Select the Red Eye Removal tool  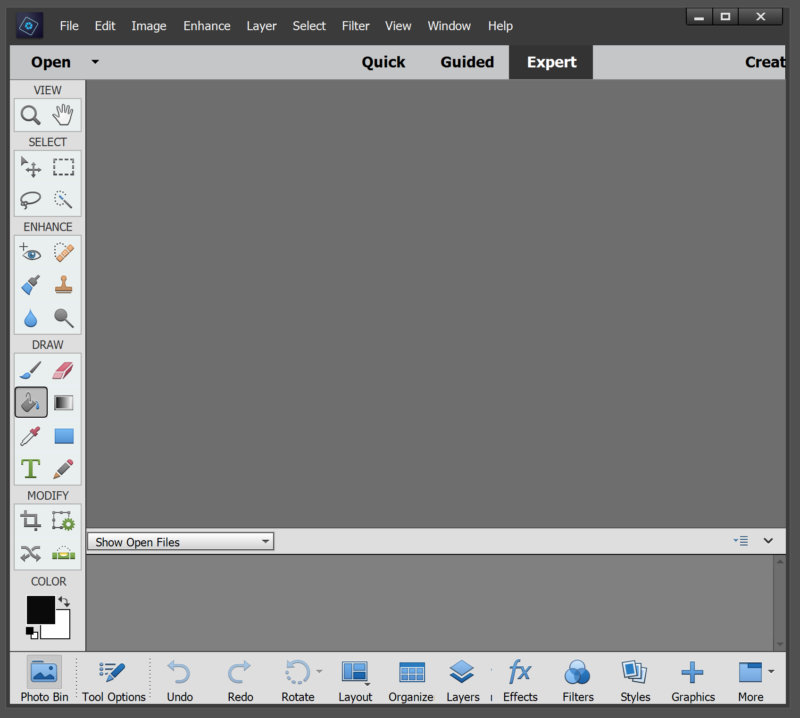(x=31, y=252)
